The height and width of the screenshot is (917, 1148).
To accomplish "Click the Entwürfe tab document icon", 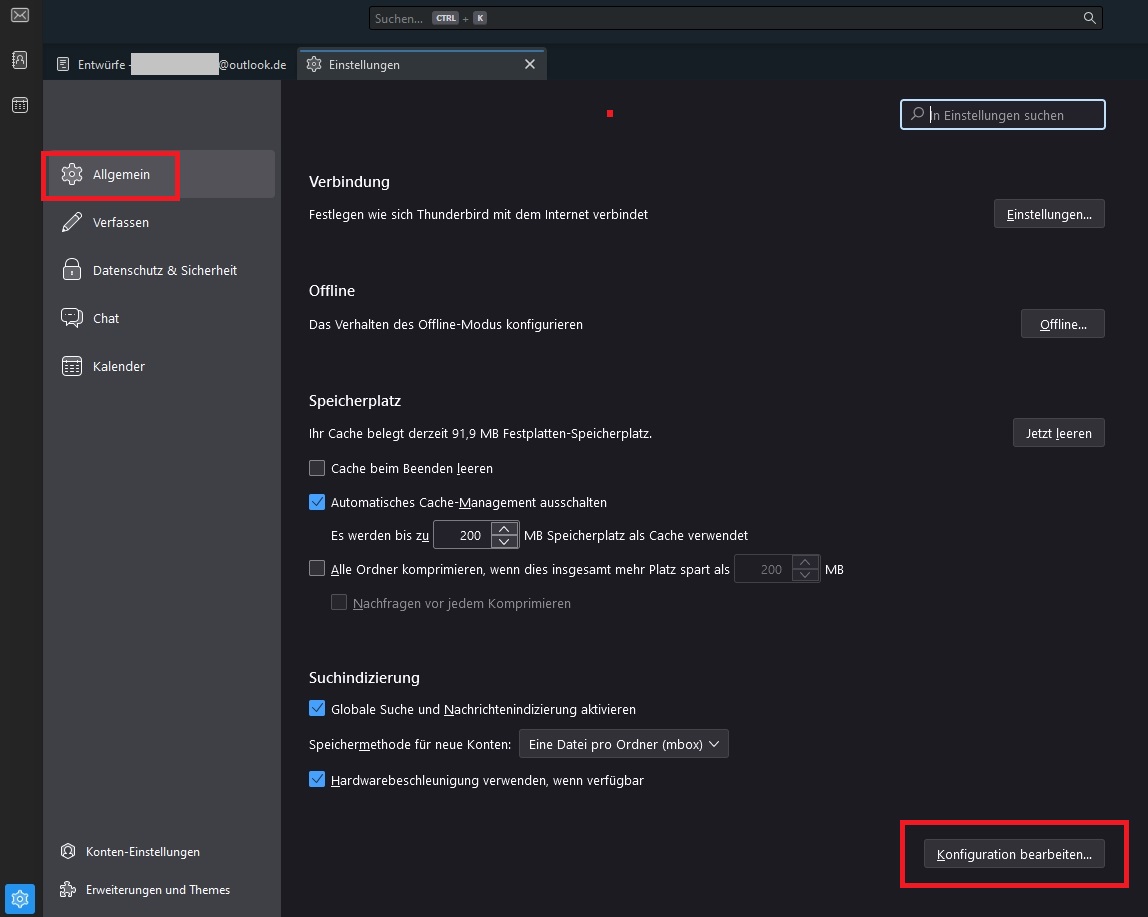I will (x=63, y=64).
